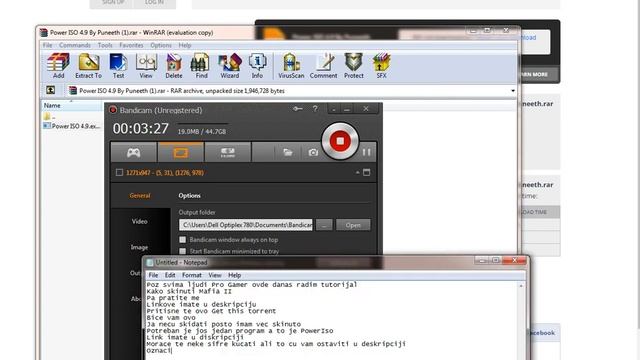Go up one level in WinRAR

coord(51,90)
